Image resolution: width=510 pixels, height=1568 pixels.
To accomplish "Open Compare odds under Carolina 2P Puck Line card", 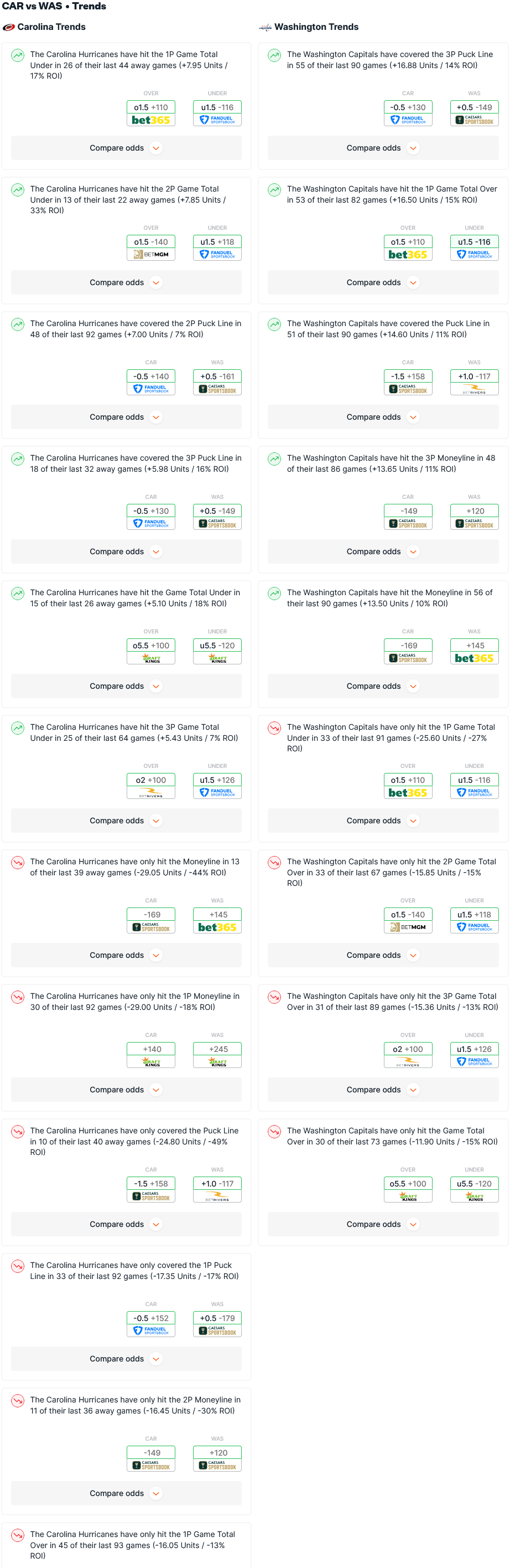I will (x=127, y=417).
